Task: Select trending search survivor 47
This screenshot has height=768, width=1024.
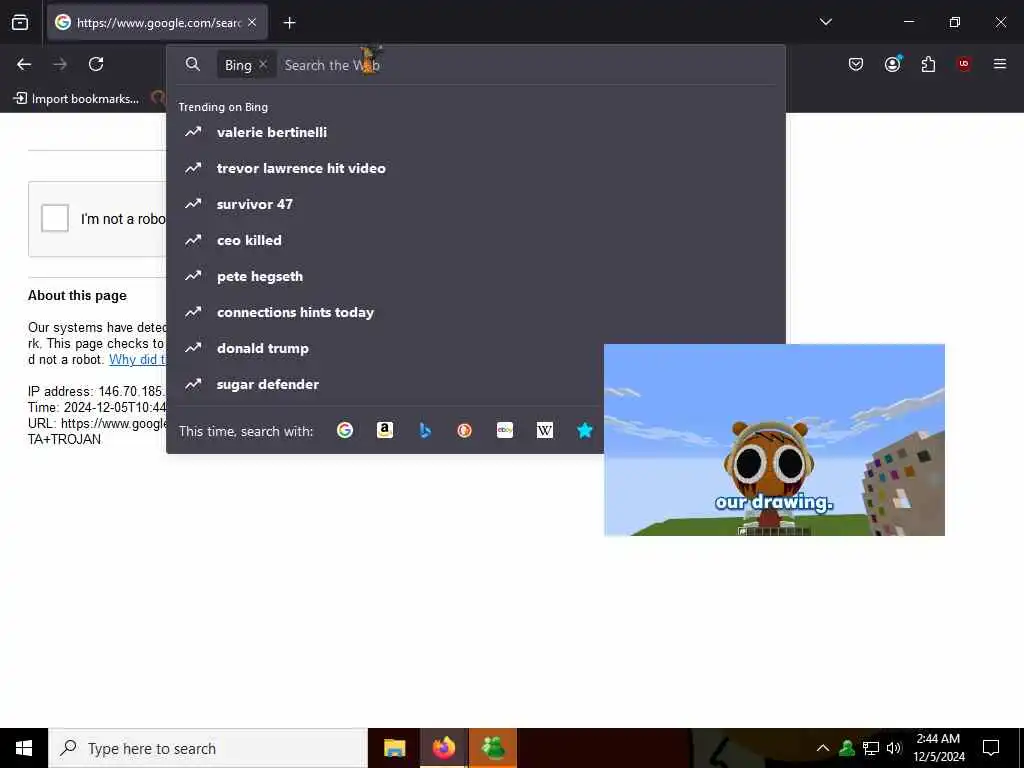Action: click(475, 204)
